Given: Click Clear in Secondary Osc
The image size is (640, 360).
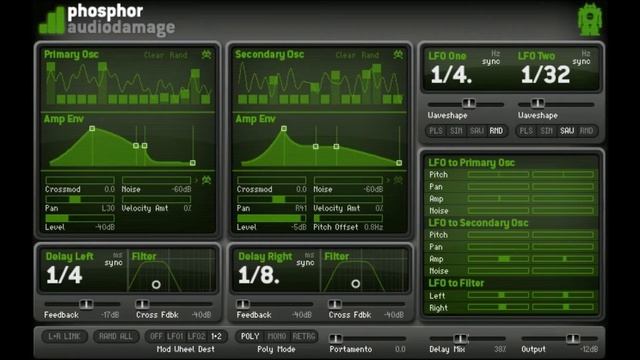Looking at the screenshot, I should pos(346,55).
